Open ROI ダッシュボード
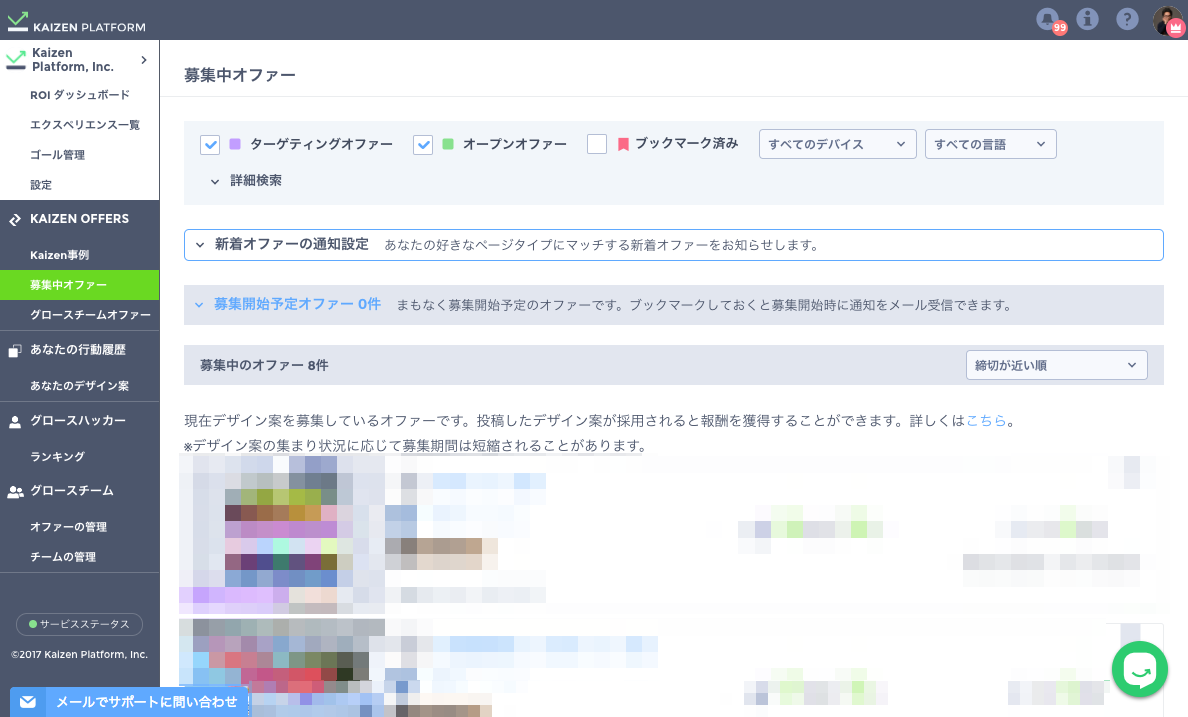This screenshot has width=1188, height=717. tap(80, 95)
